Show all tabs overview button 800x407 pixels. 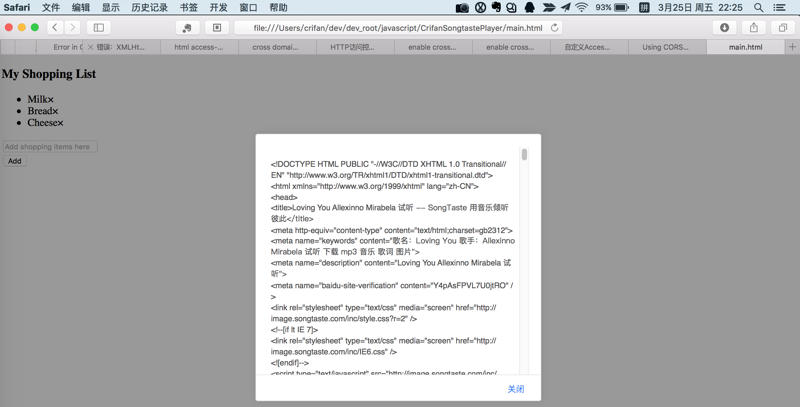(783, 28)
